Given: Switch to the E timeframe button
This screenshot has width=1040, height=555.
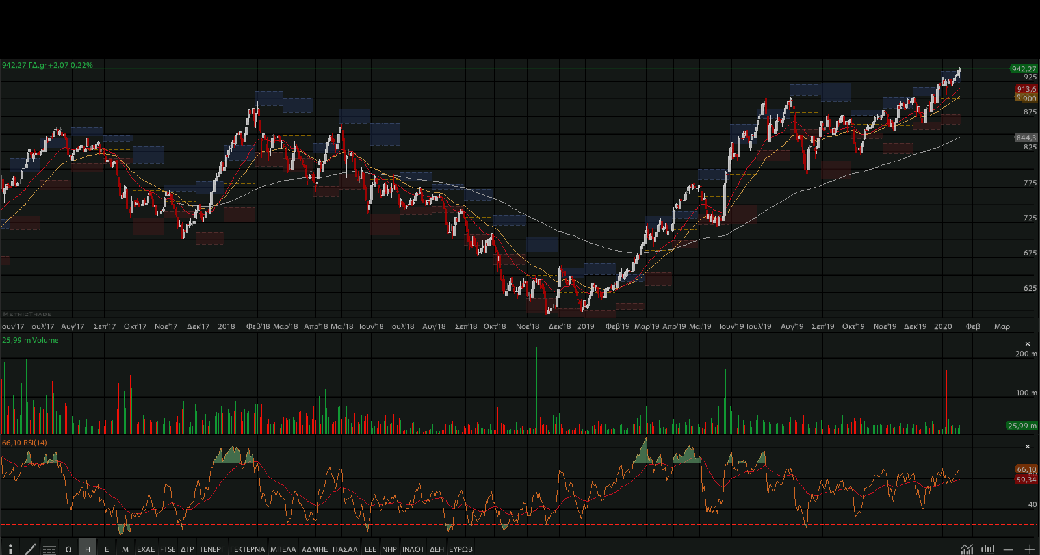Looking at the screenshot, I should [106, 549].
